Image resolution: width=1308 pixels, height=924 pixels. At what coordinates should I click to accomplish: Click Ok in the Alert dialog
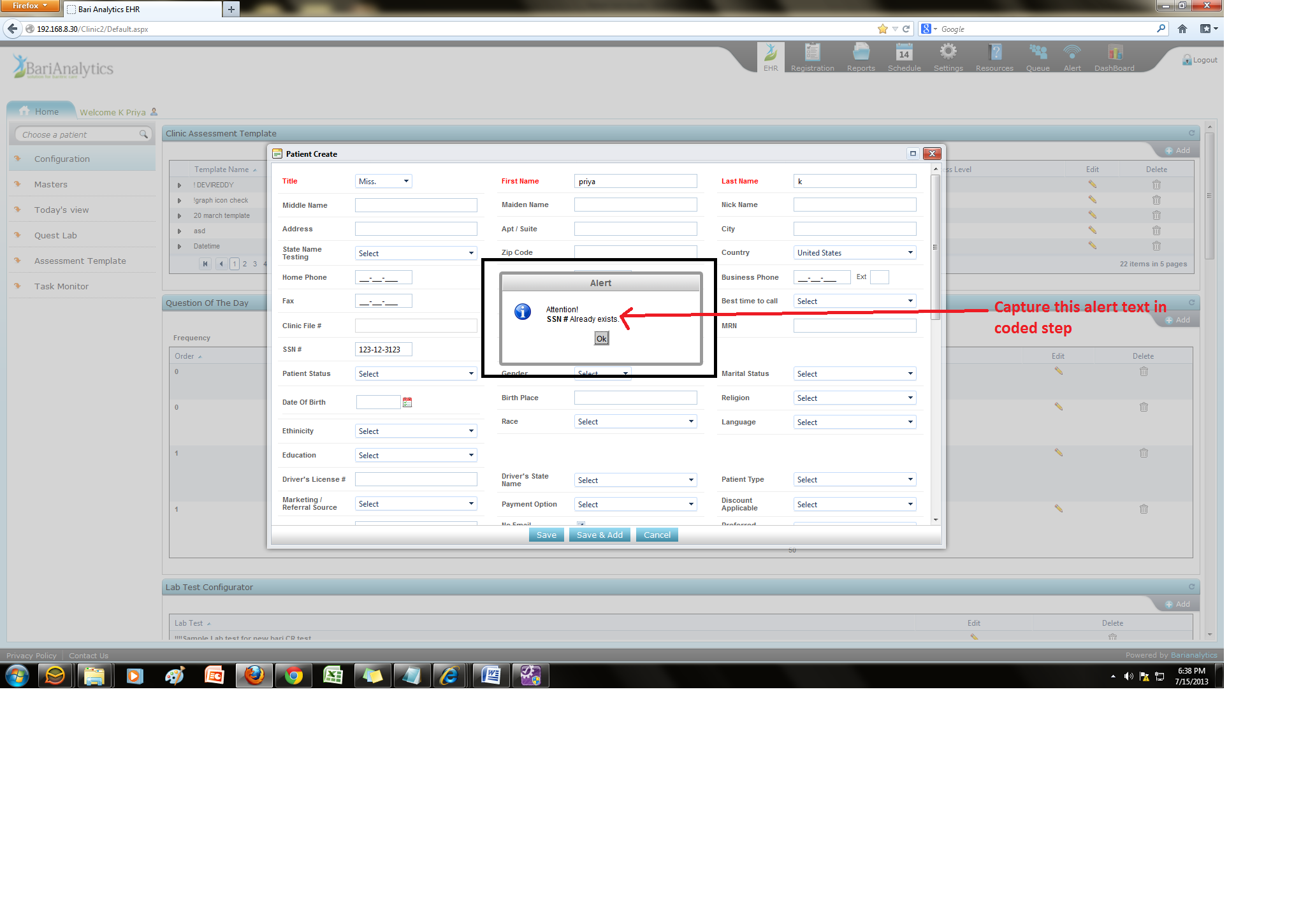tap(601, 339)
